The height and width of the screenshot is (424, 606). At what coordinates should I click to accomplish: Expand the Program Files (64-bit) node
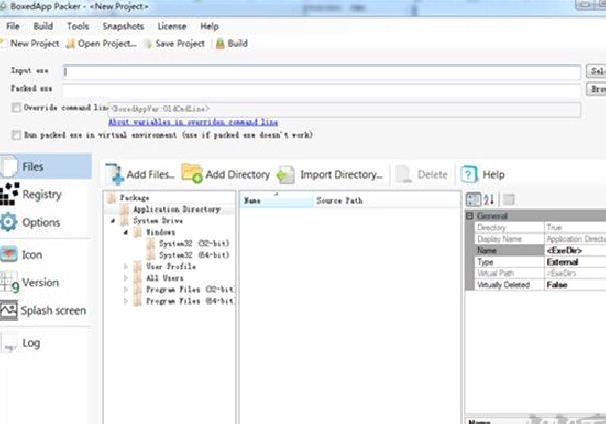[126, 301]
